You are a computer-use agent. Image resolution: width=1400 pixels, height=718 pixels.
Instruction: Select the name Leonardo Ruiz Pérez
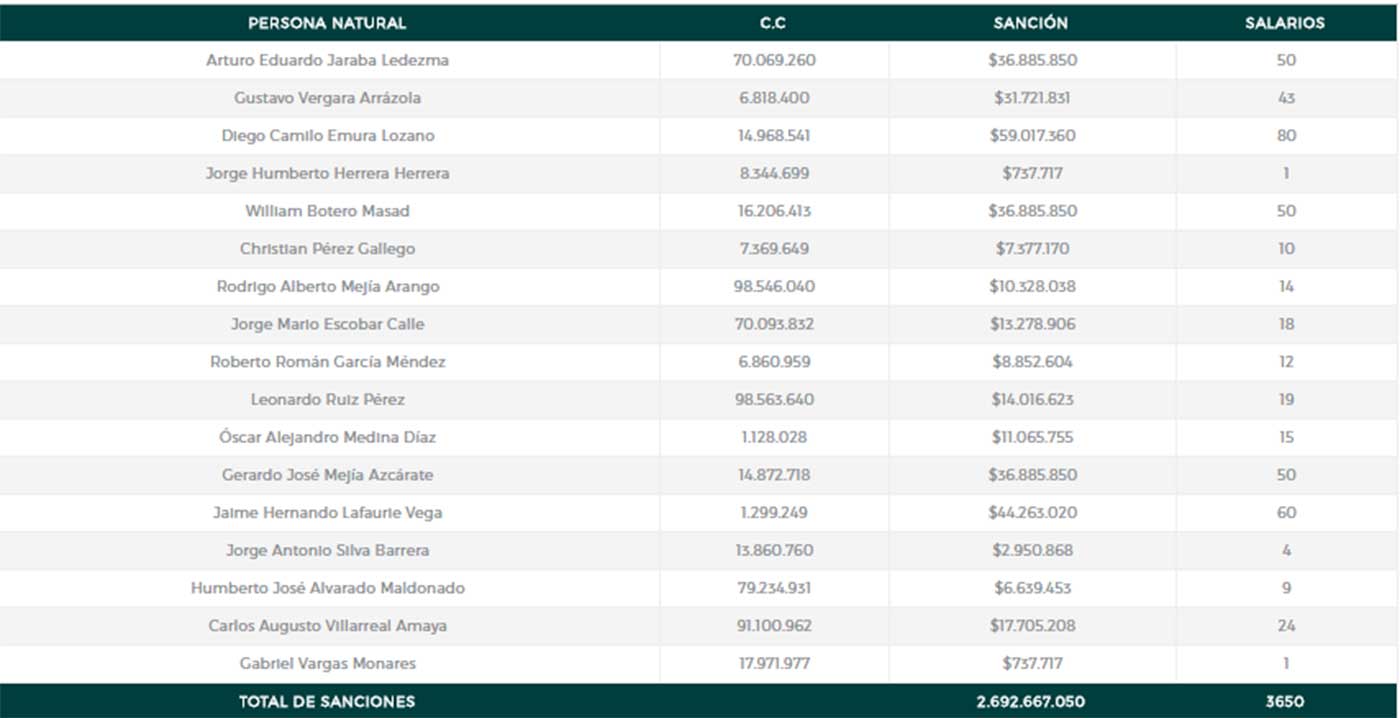(327, 400)
